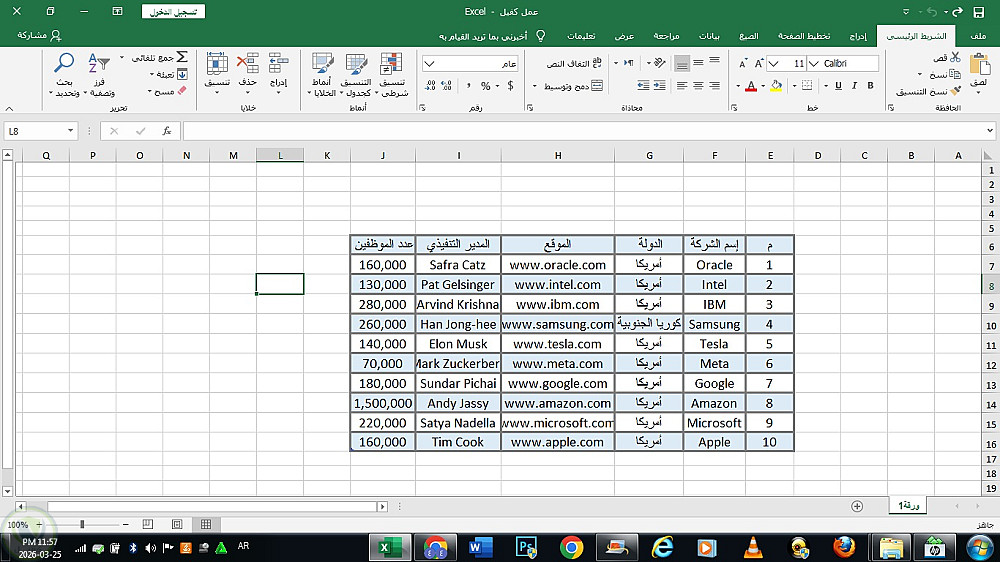
Task: Increase font size with the larger A
Action: [758, 63]
